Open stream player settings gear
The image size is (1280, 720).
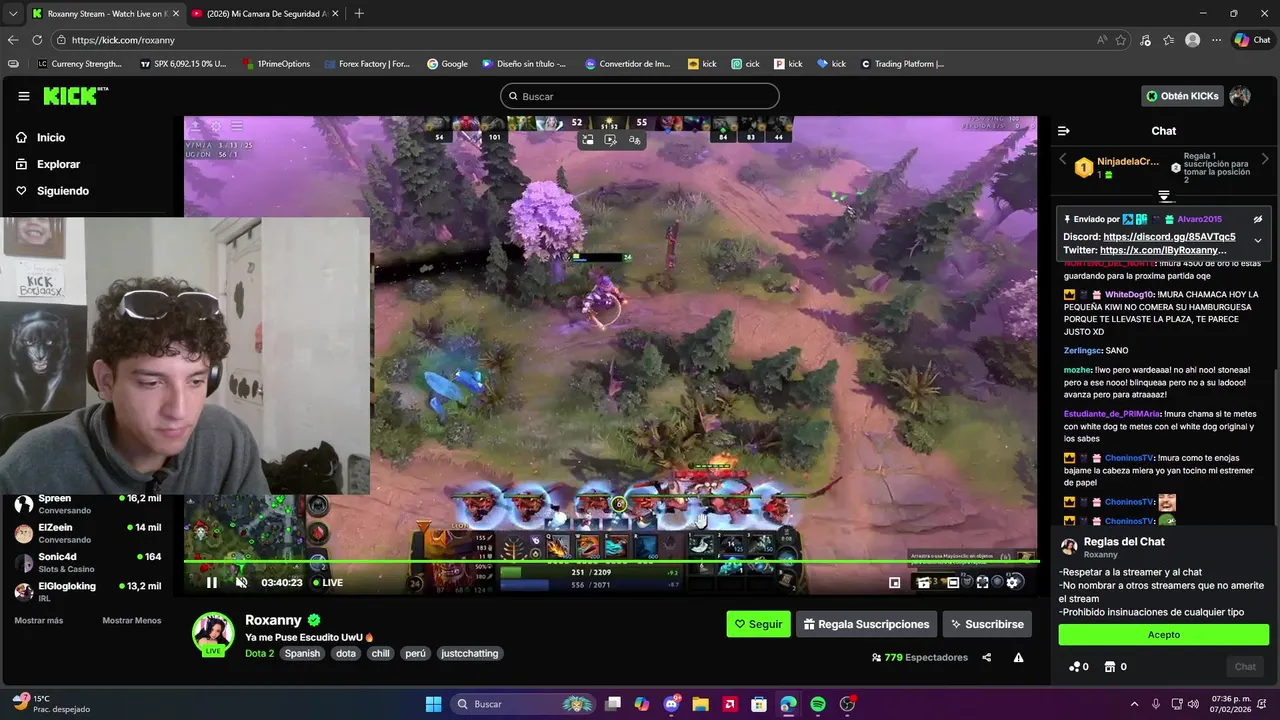coord(1013,582)
